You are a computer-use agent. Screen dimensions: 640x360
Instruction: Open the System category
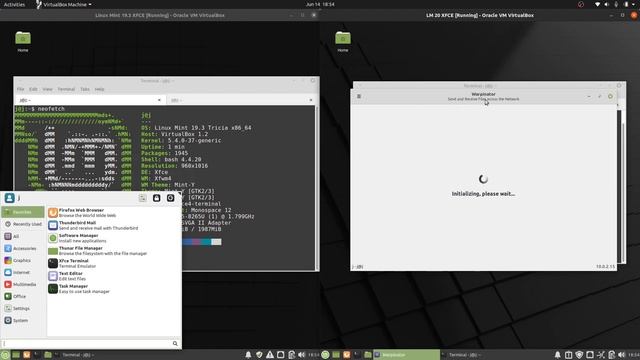point(23,320)
